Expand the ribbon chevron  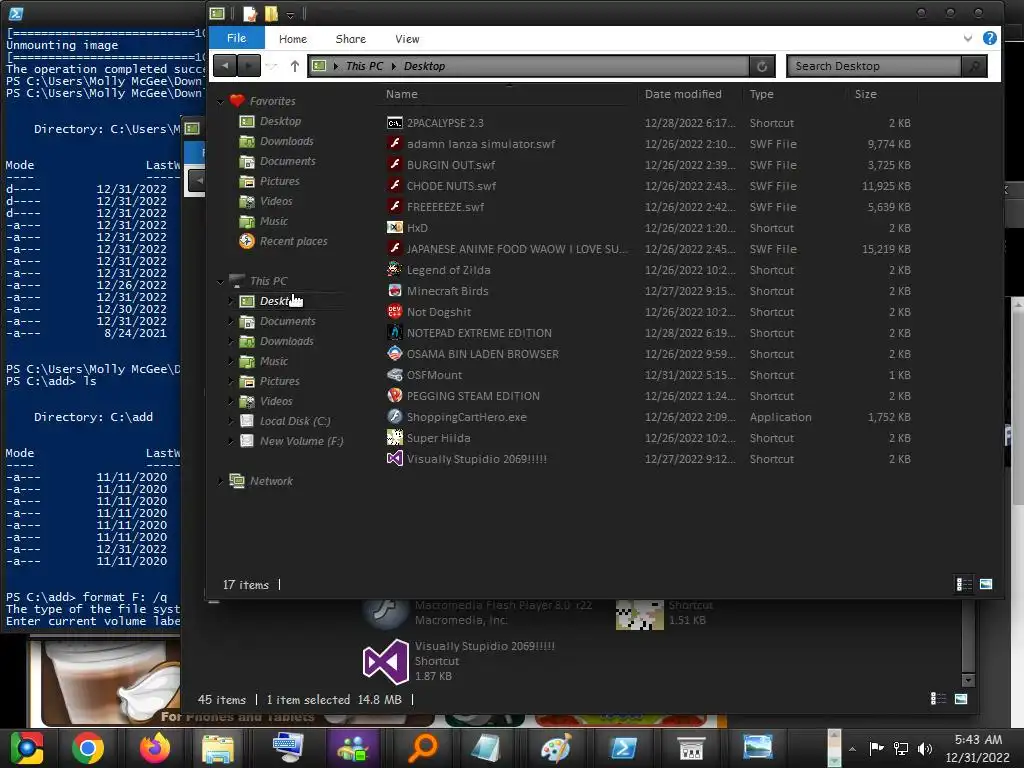[x=967, y=38]
